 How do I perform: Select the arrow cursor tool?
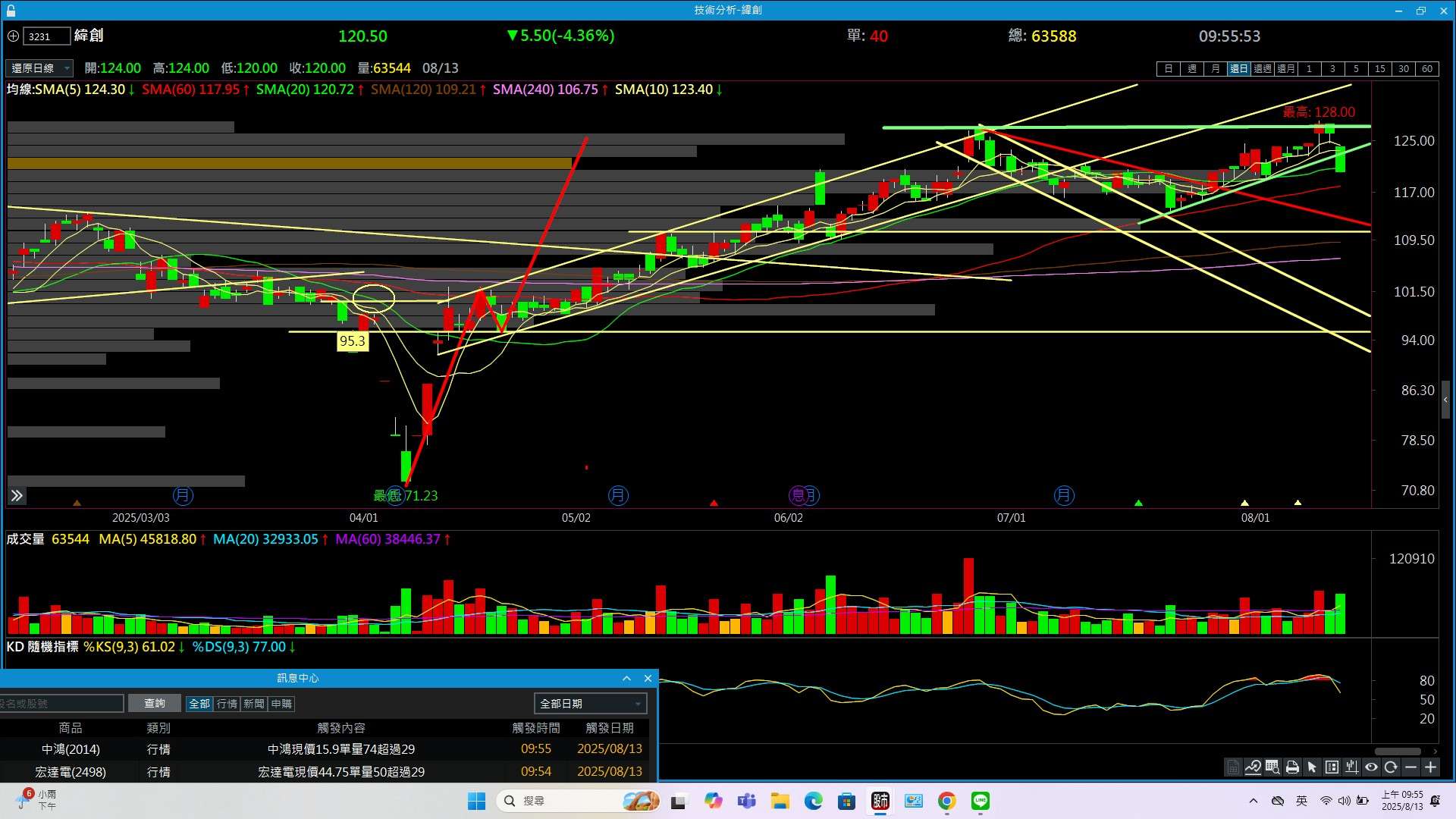pyautogui.click(x=1312, y=767)
